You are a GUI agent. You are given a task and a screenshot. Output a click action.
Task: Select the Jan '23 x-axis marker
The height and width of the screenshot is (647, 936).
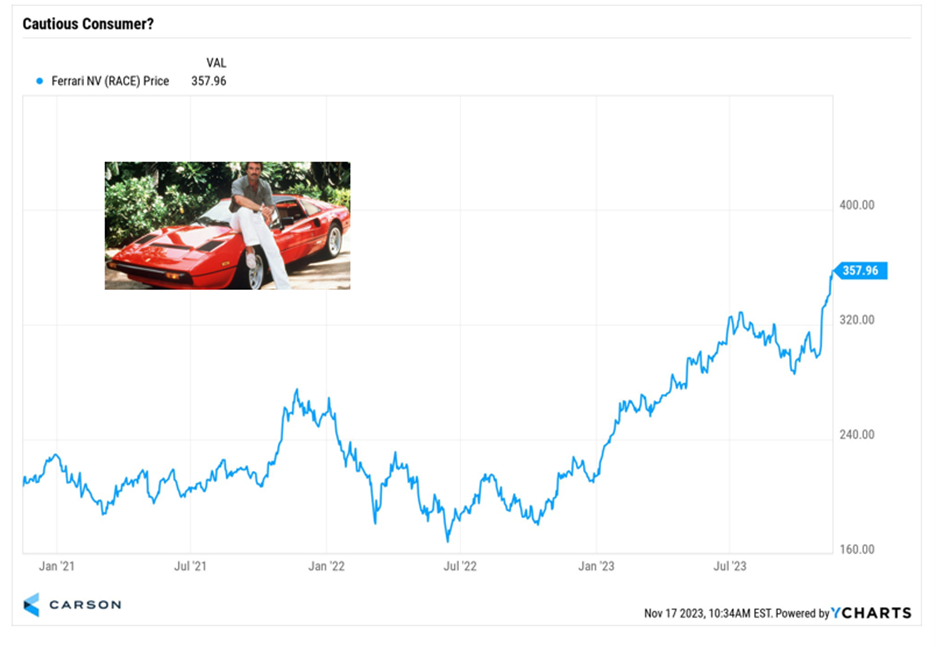pyautogui.click(x=596, y=566)
